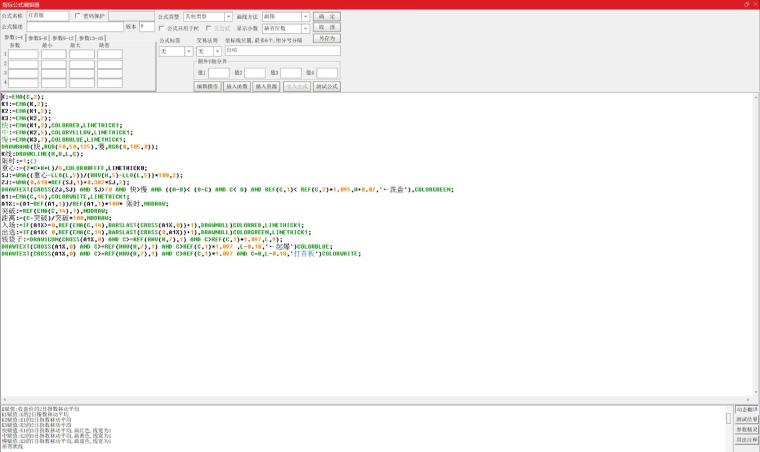Viewport: 760px width, 452px height.
Task: Switch to the 参数5-8 tab
Action: (x=38, y=38)
